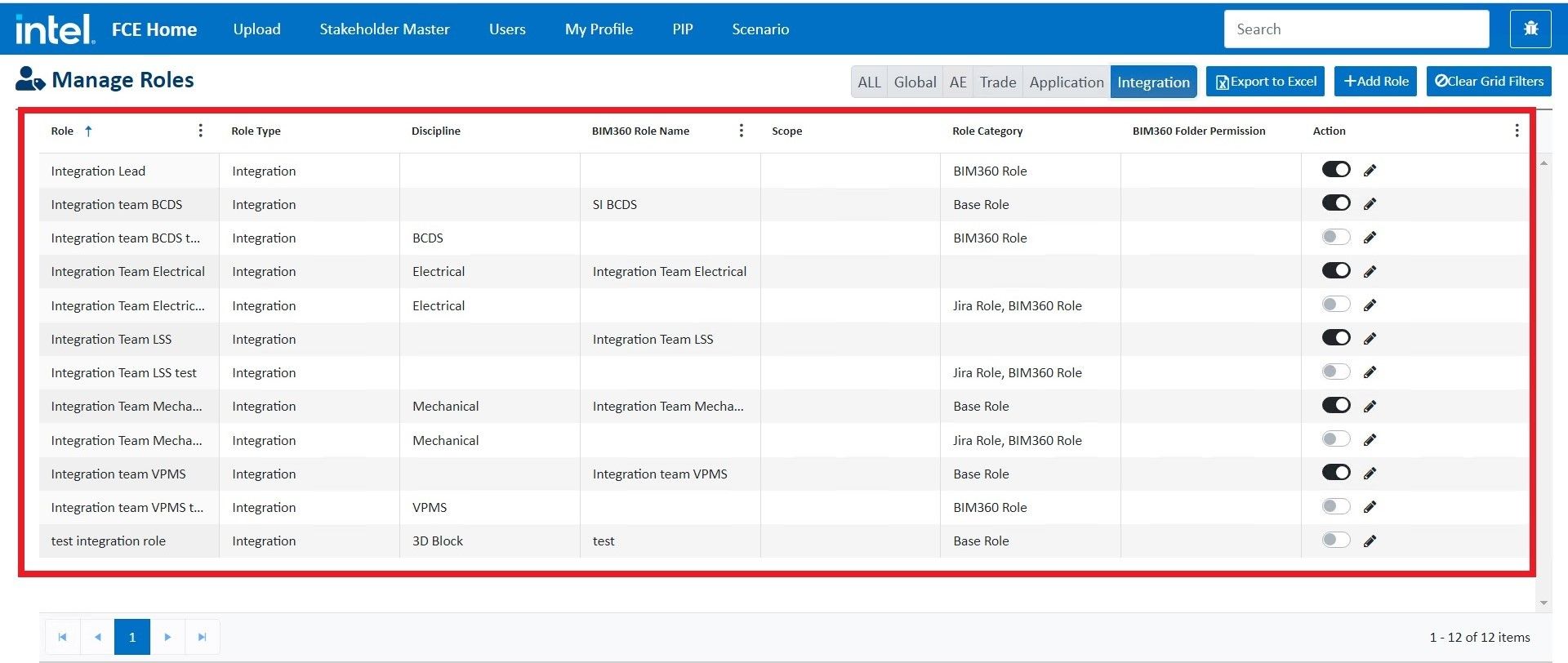Viewport: 1568px width, 663px height.
Task: Click pencil icon for Integration Team LSS test
Action: [1370, 372]
